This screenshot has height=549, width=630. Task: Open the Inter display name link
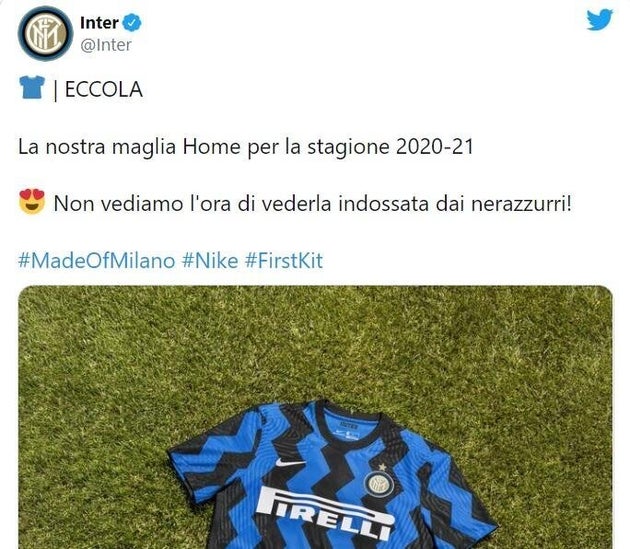pos(99,23)
